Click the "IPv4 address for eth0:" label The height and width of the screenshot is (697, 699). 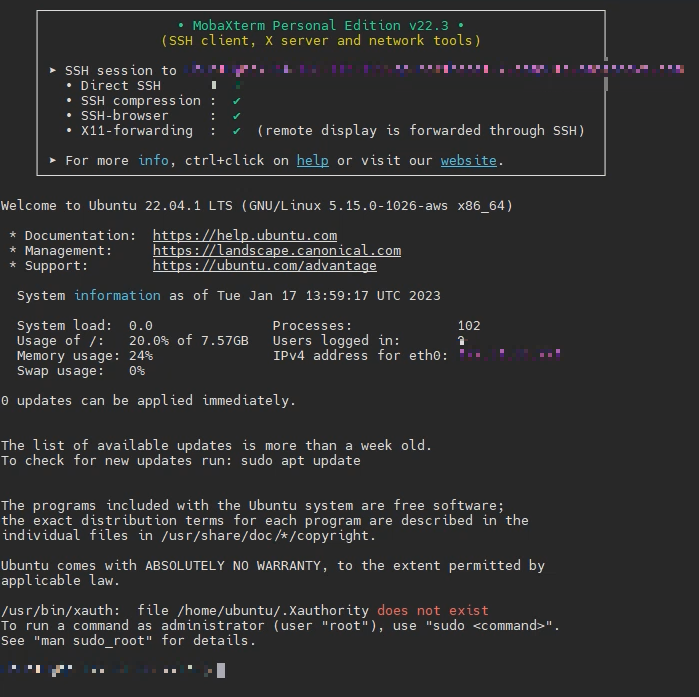(x=360, y=356)
